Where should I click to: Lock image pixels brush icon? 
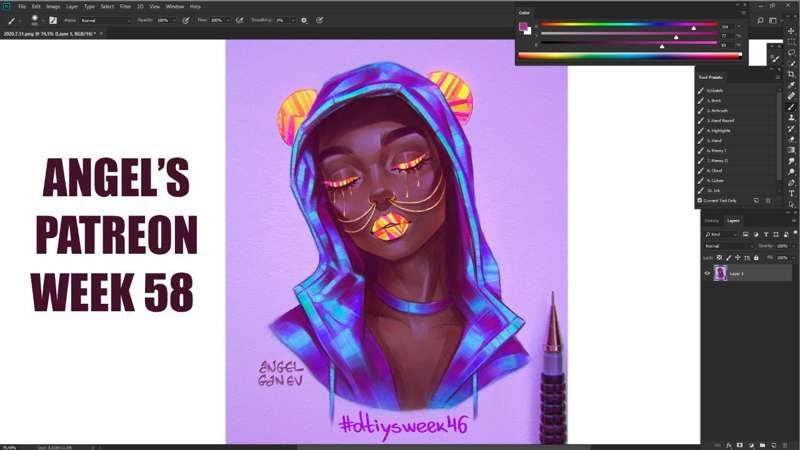click(729, 258)
